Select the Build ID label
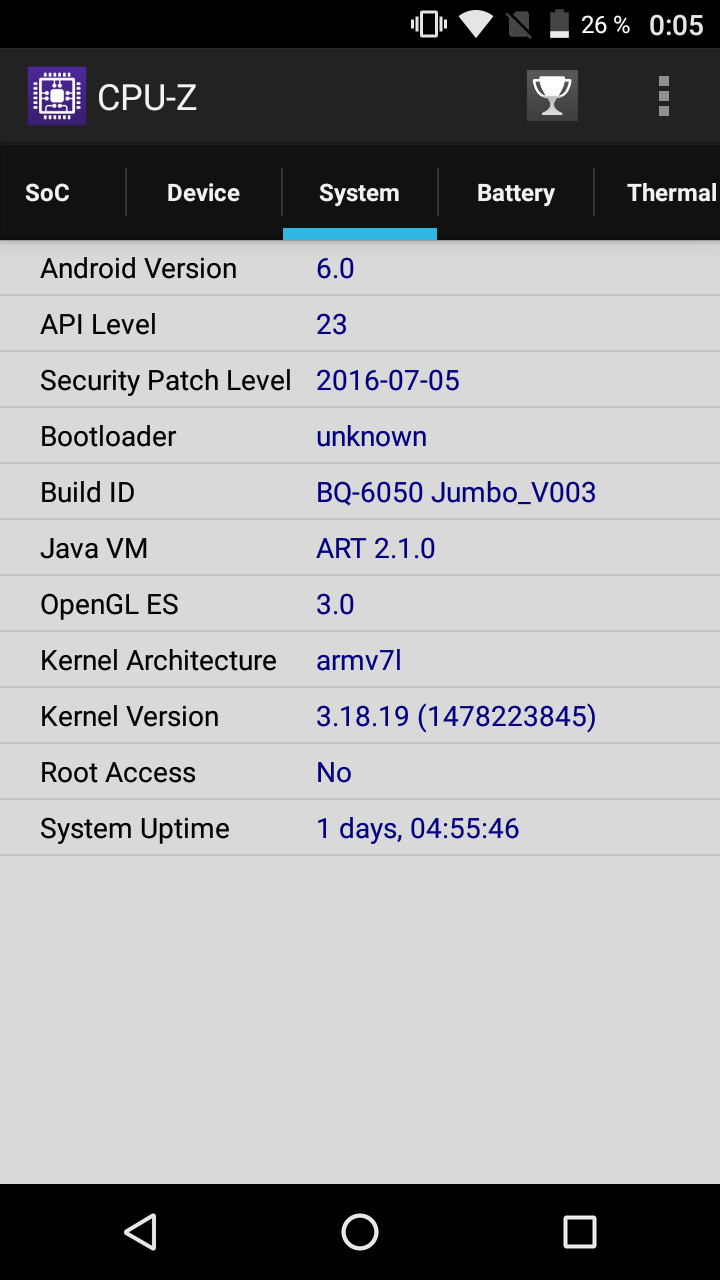720x1280 pixels. tap(87, 492)
